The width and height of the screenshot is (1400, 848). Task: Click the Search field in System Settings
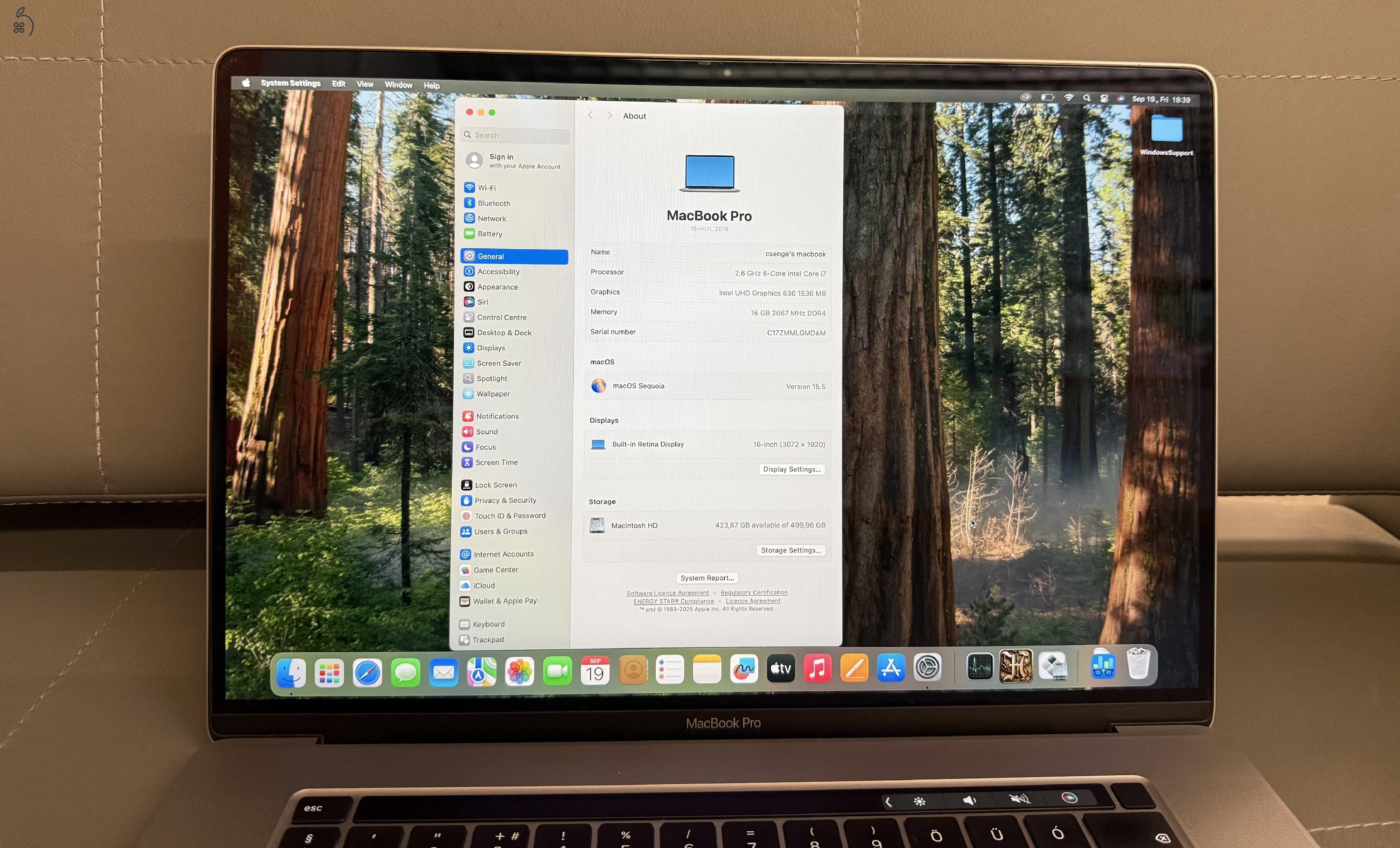[515, 135]
